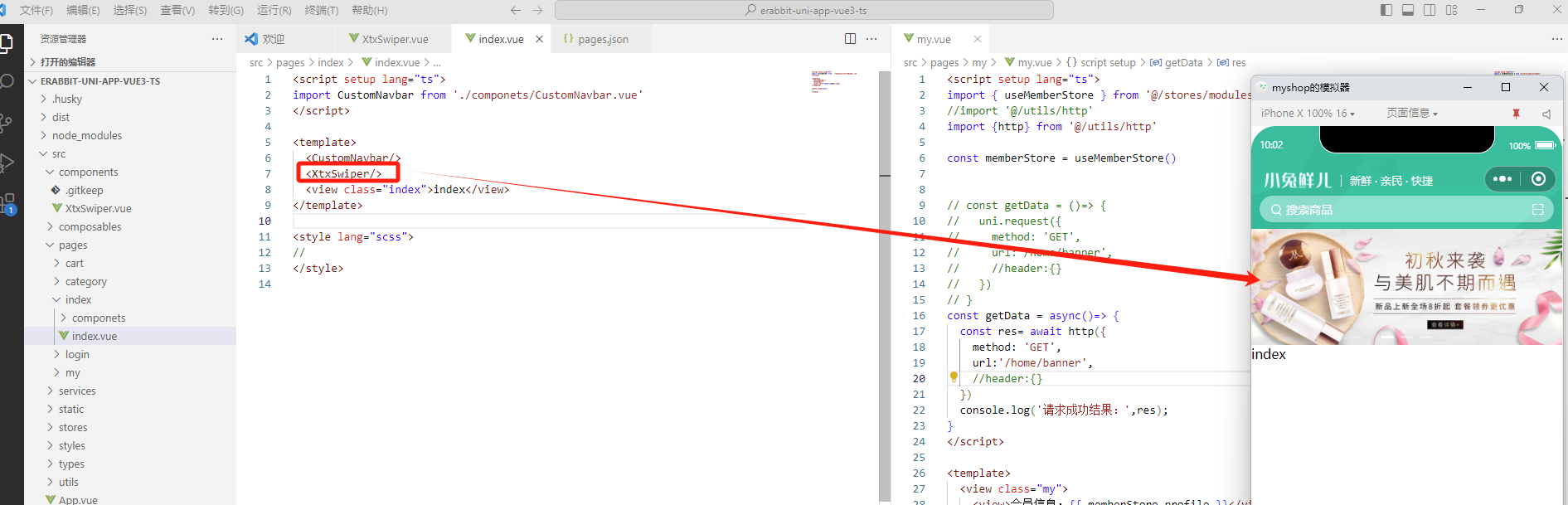Open the Extensions view with badge
Viewport: 1568px width, 505px height.
click(7, 202)
